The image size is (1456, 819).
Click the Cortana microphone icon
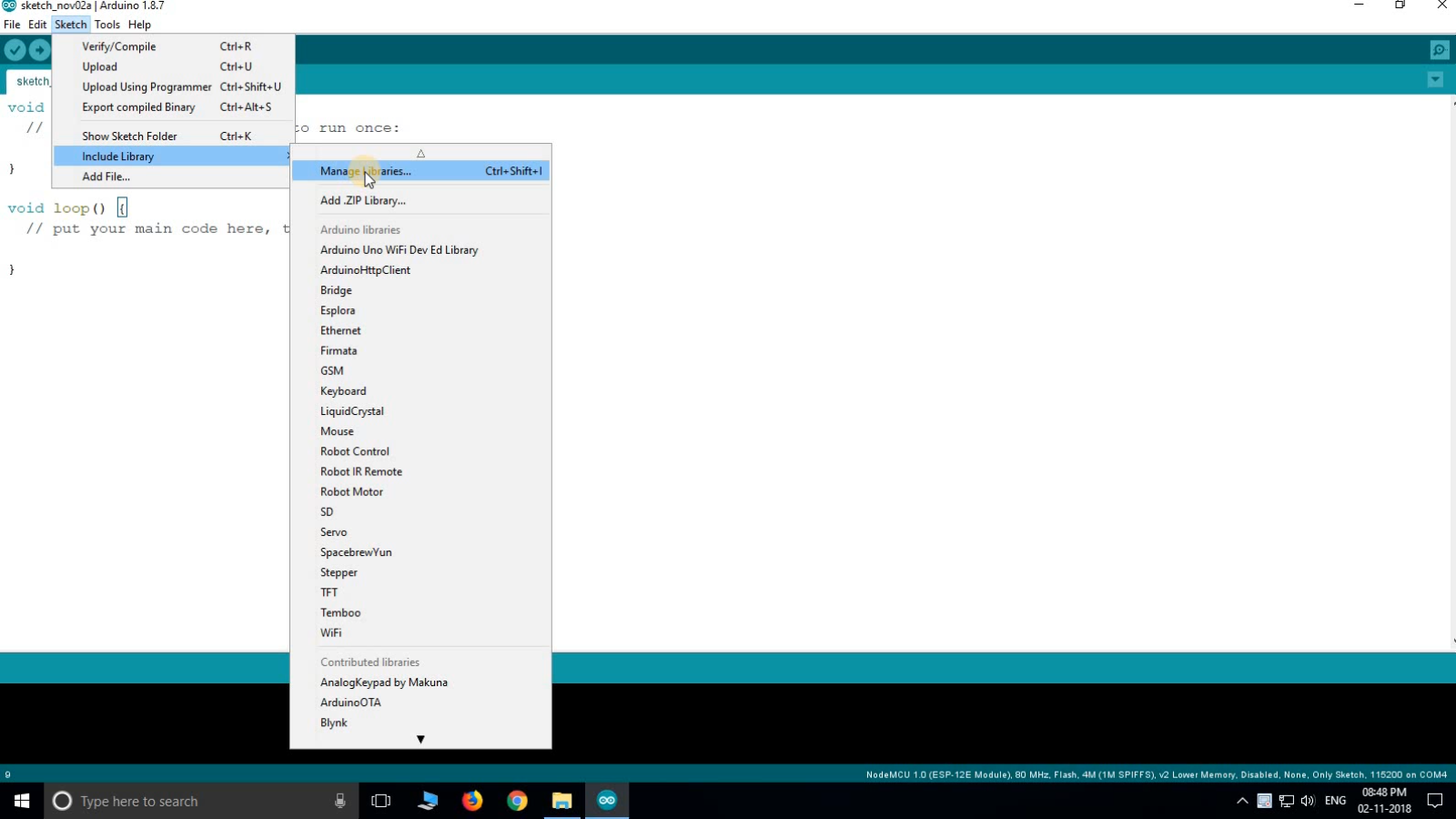pyautogui.click(x=339, y=801)
